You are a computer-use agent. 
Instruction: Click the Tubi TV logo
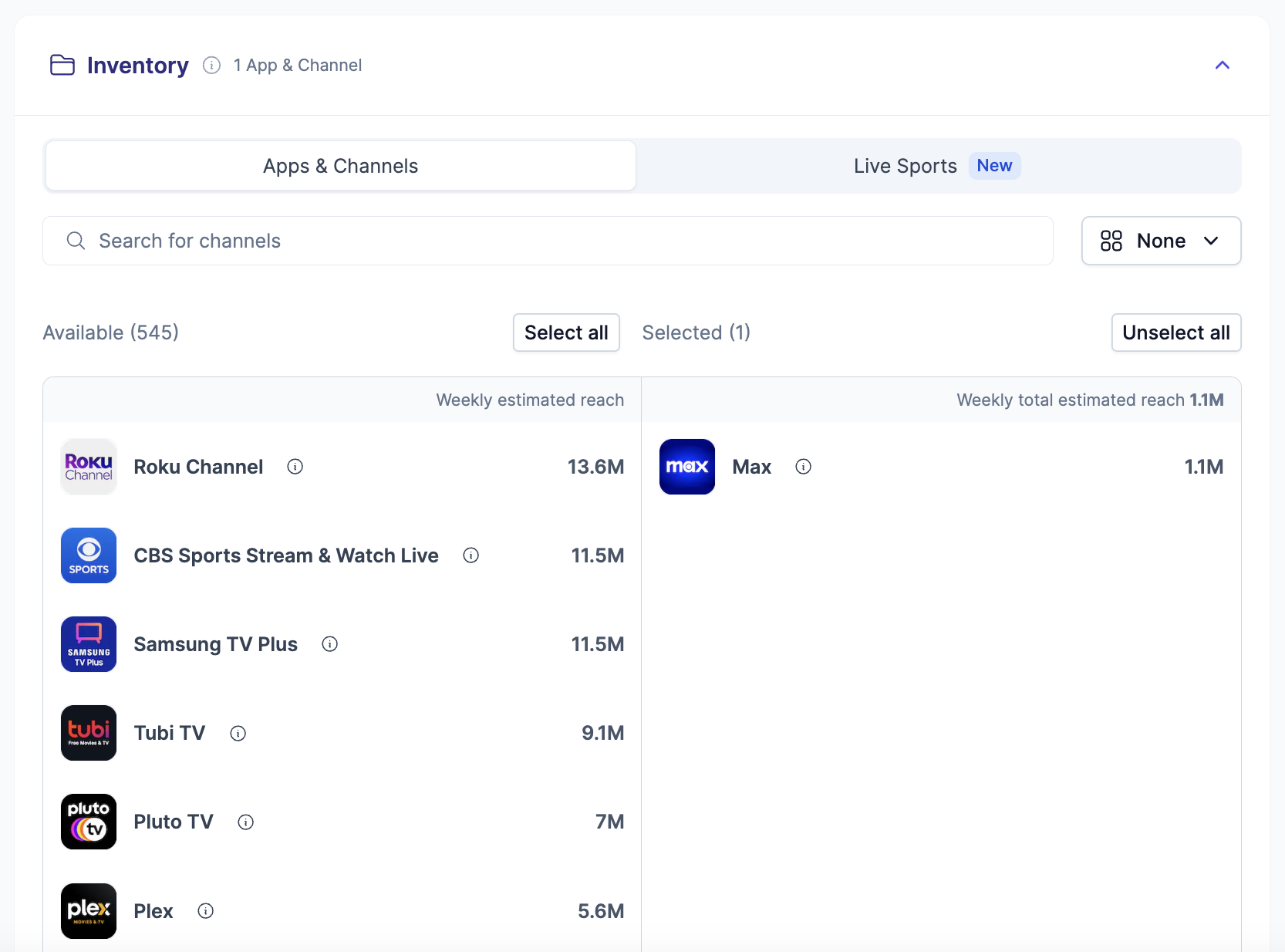[89, 733]
